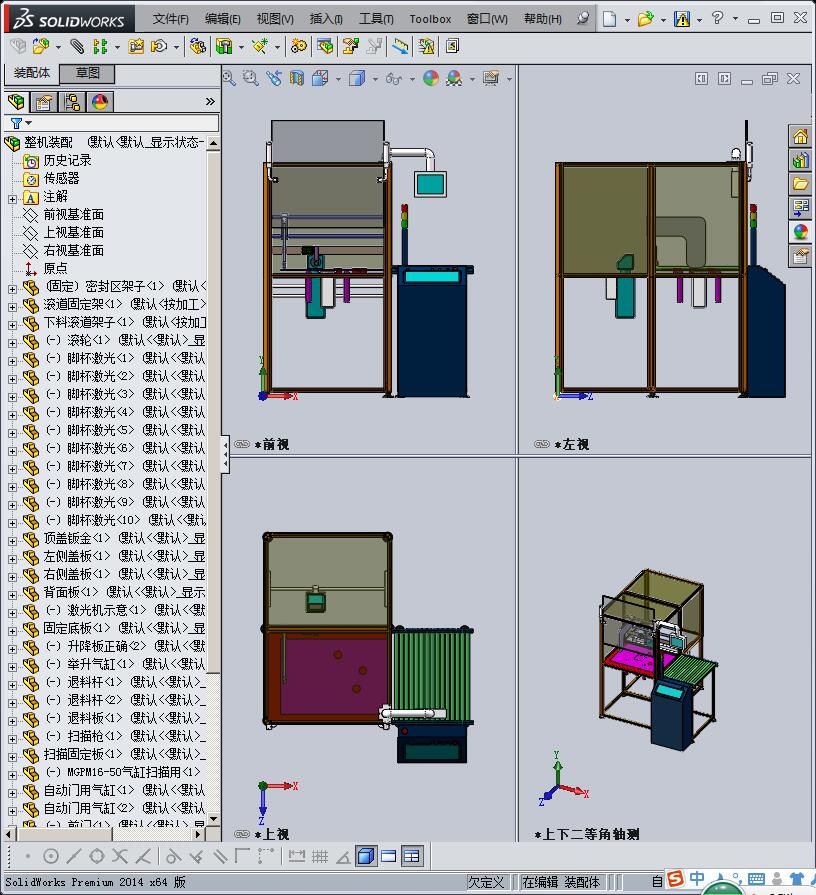Viewport: 816px width, 895px height.
Task: Open the 文件(F) menu
Action: (170, 19)
